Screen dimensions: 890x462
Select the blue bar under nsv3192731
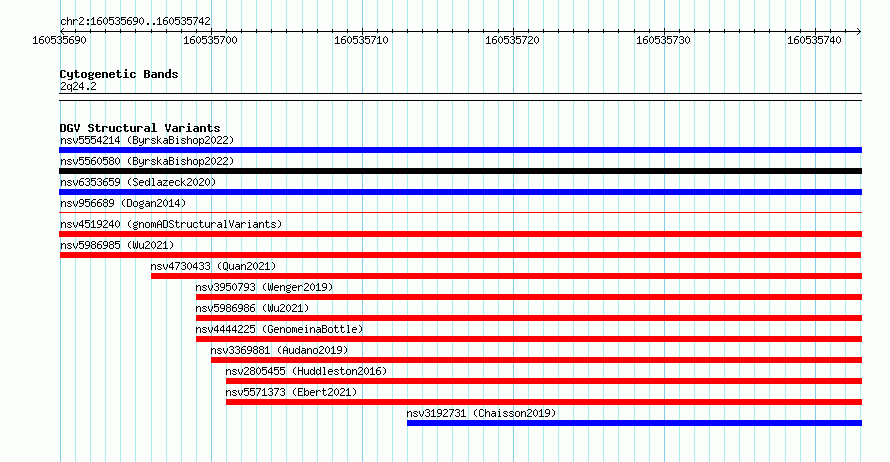pyautogui.click(x=635, y=423)
